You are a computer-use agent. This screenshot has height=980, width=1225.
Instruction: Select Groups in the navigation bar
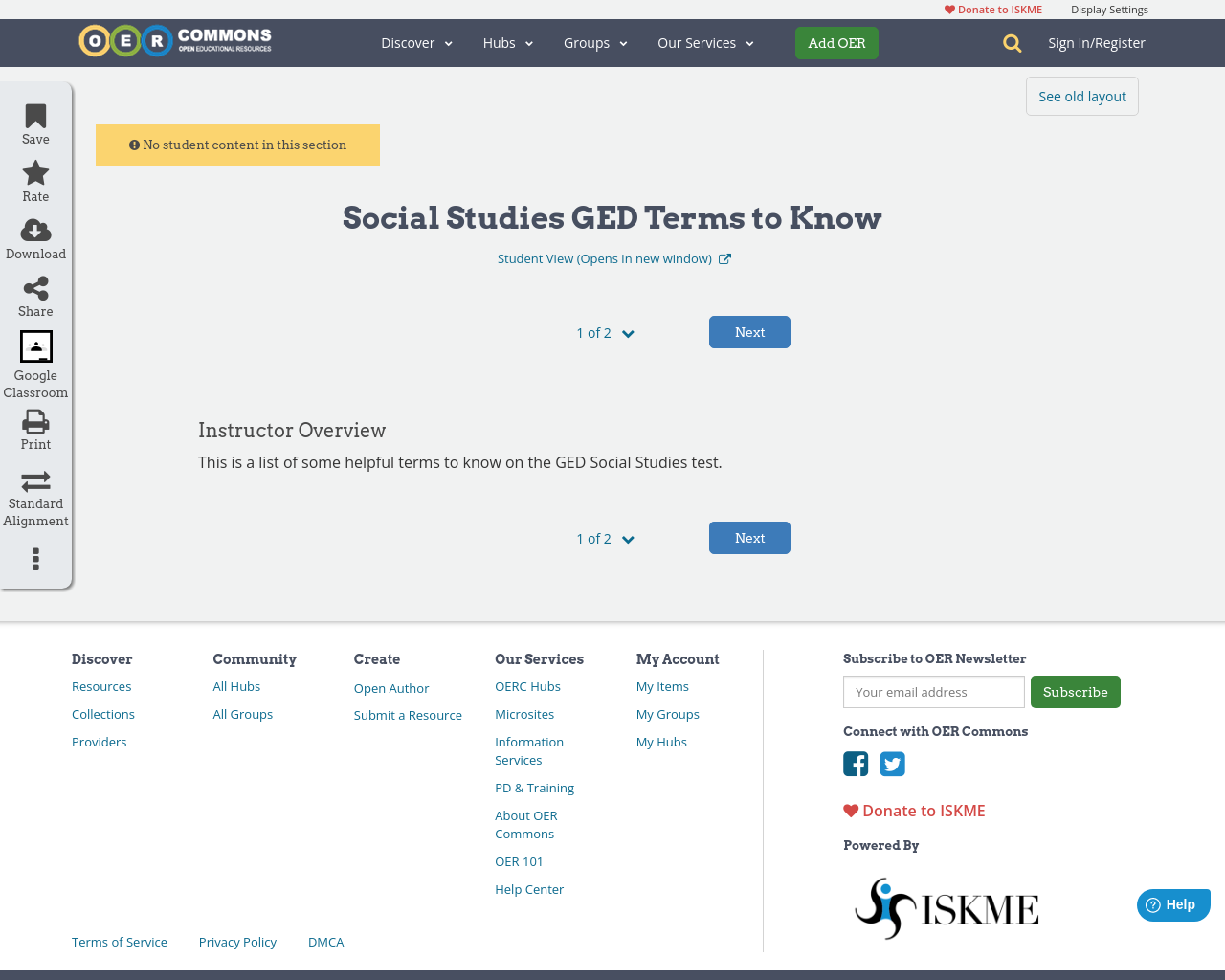point(594,43)
